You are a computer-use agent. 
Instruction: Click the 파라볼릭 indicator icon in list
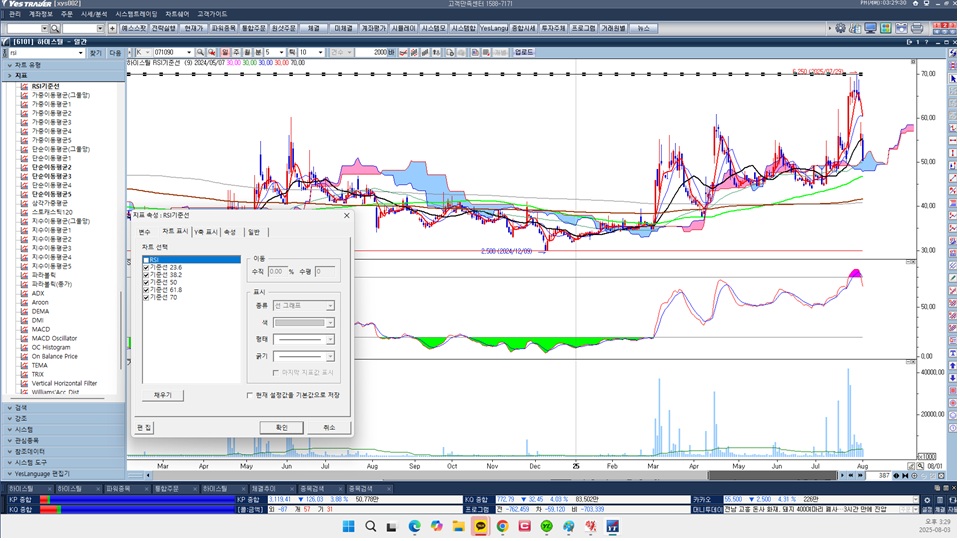tap(24, 275)
